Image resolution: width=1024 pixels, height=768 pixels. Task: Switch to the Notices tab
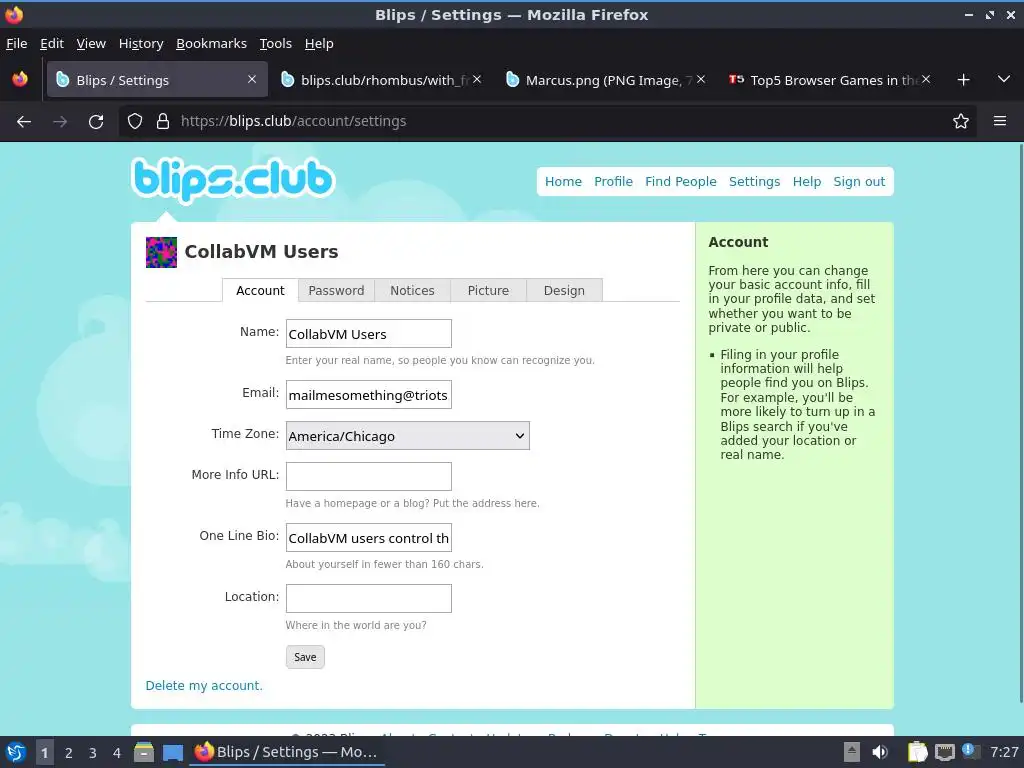coord(412,291)
